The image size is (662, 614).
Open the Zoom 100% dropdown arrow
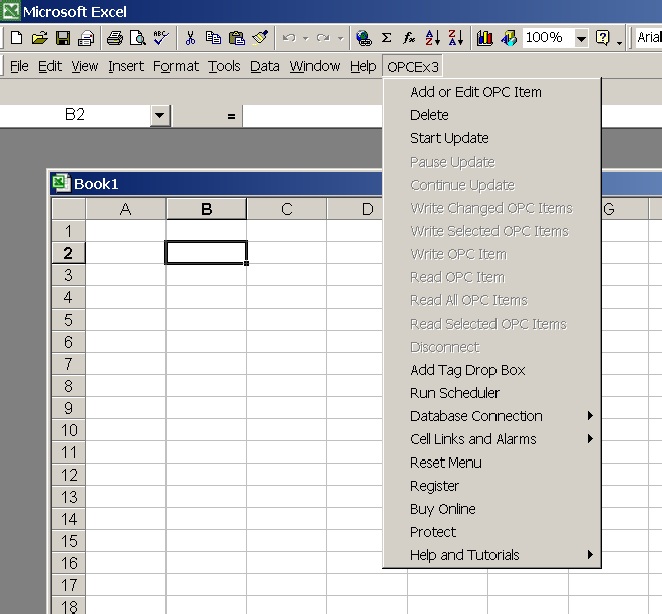pos(581,38)
